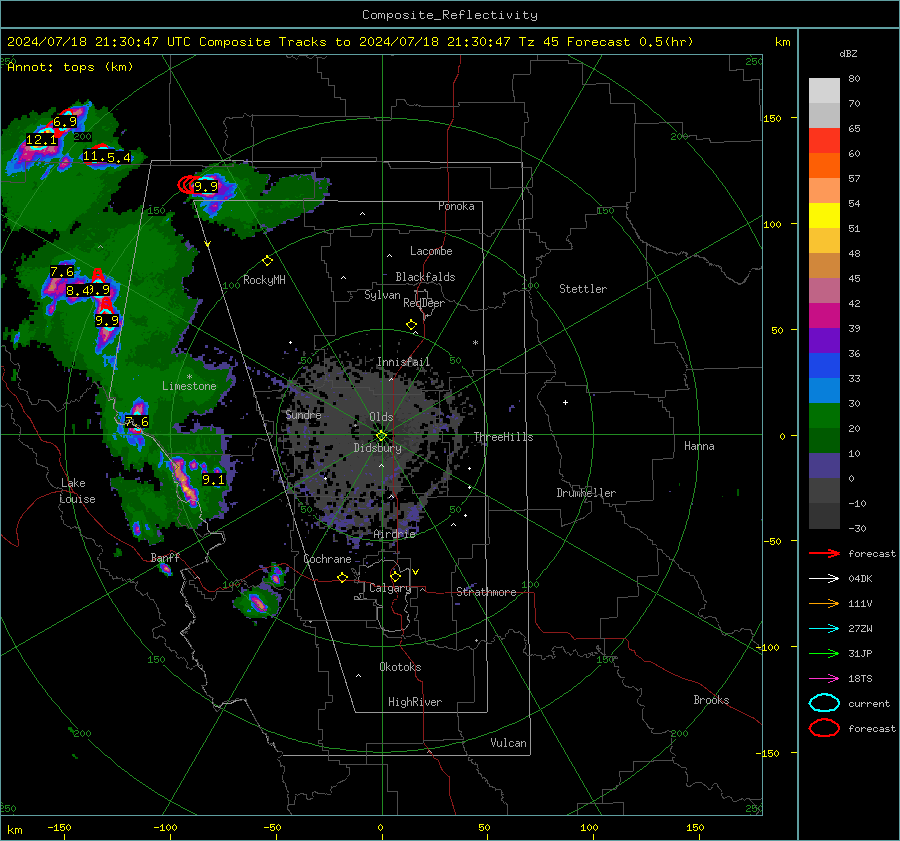Click the Okotoks label

point(400,667)
